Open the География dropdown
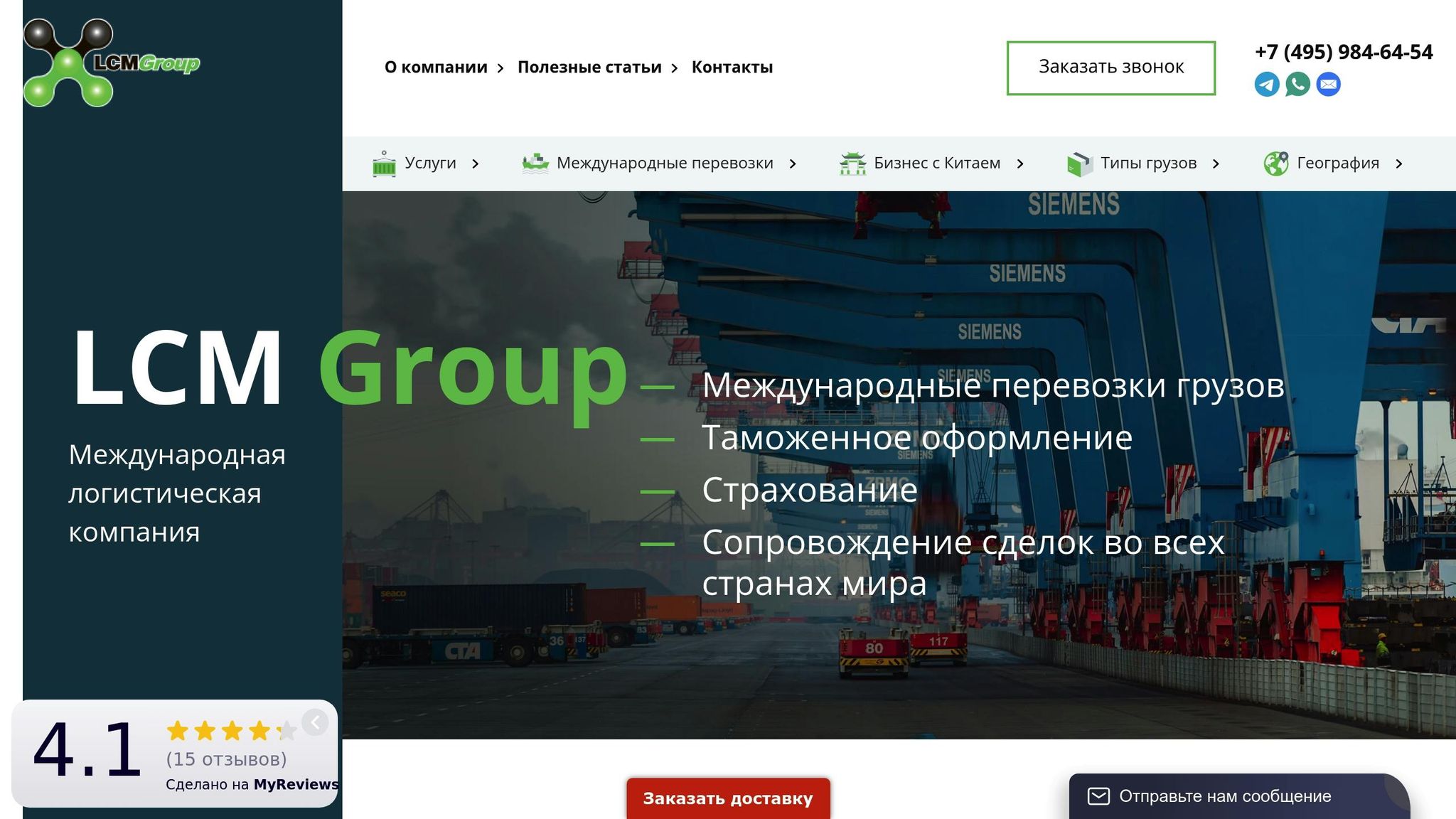Screen dimensions: 1456x819 point(1398,163)
